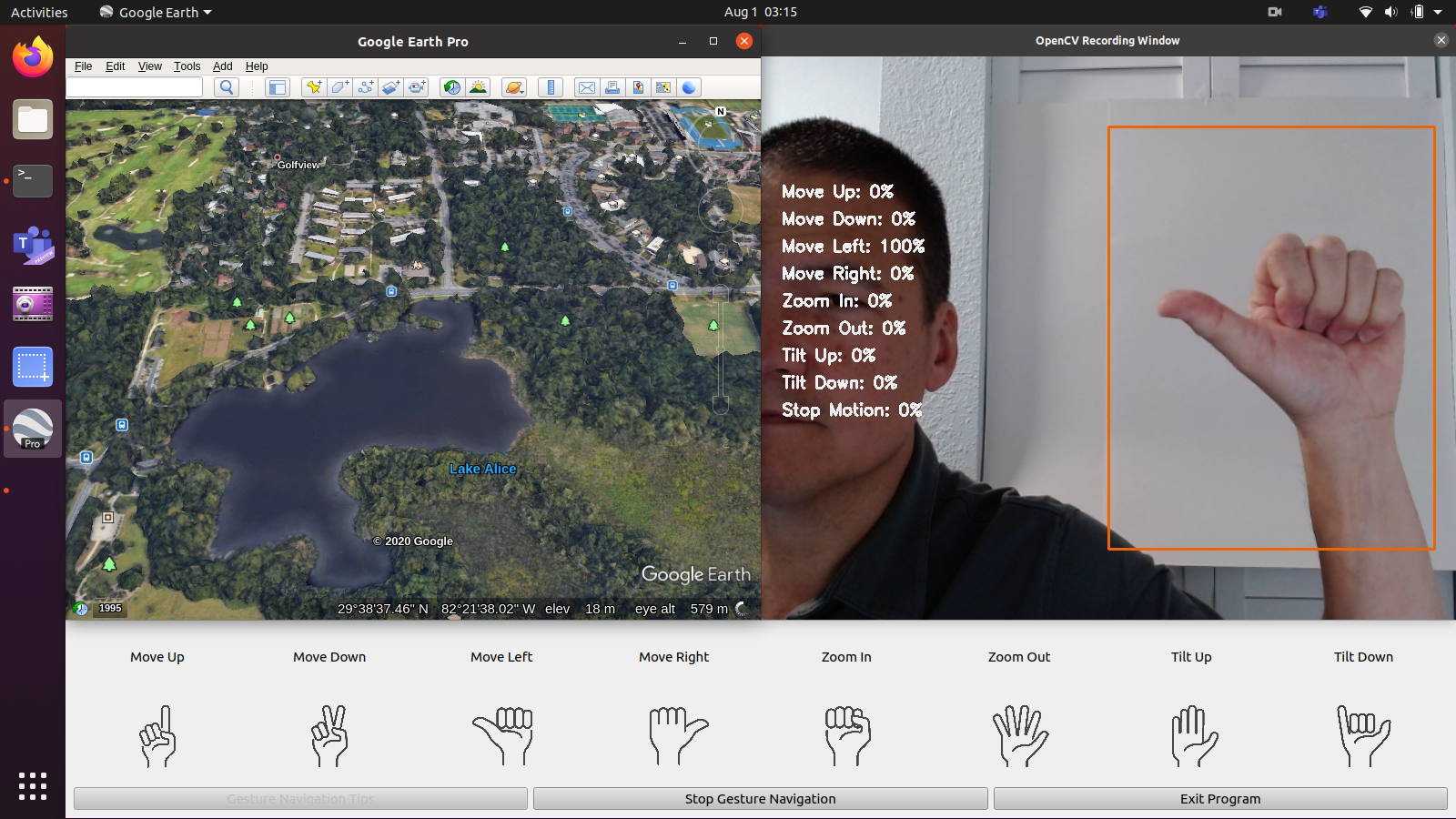Image resolution: width=1456 pixels, height=819 pixels.
Task: Click the Tilt Up flat-hand gesture icon
Action: point(1194,735)
